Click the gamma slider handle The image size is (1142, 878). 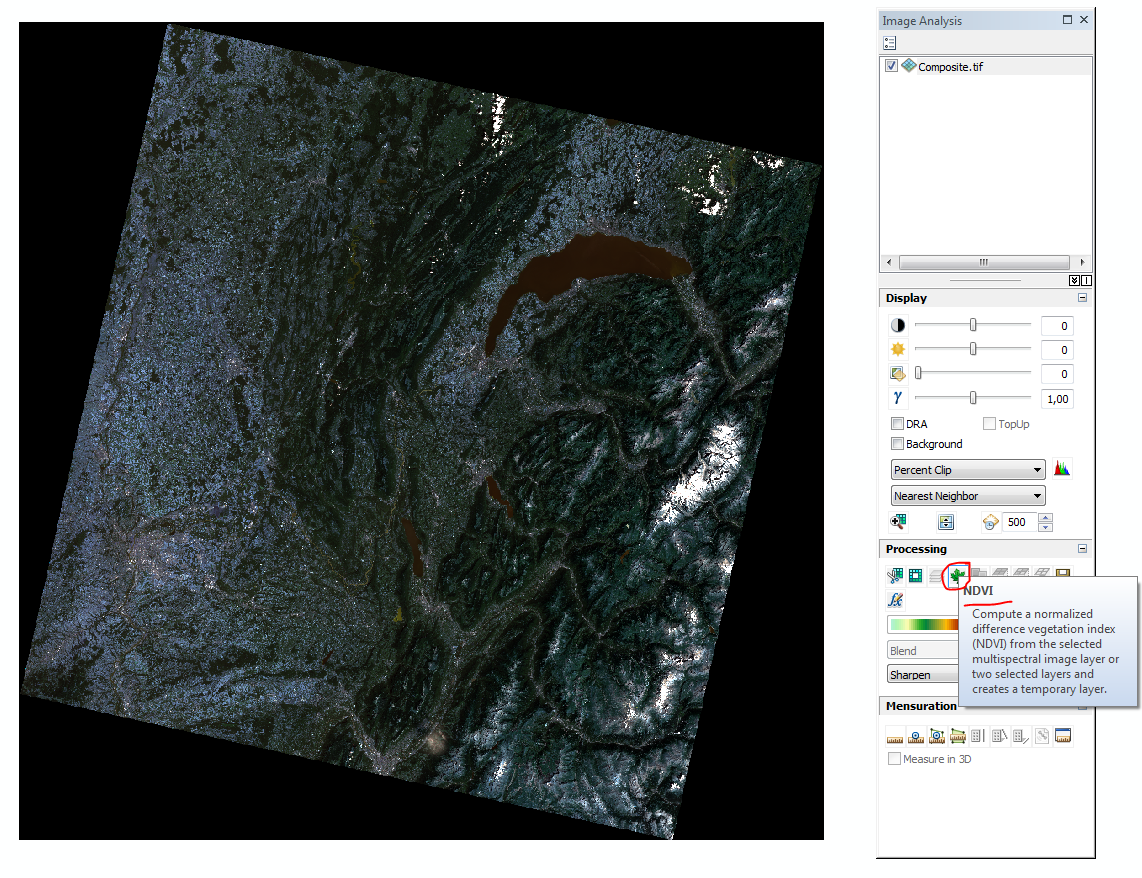pos(973,398)
